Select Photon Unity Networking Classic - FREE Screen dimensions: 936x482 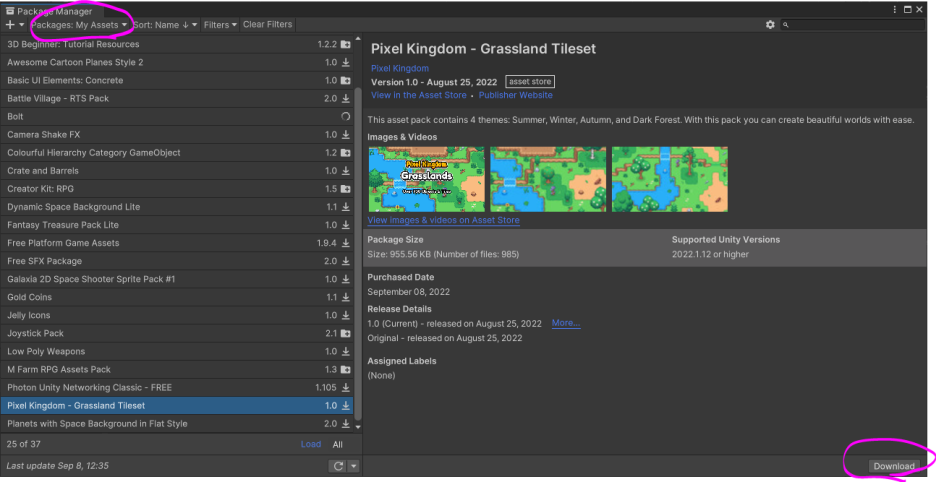[177, 387]
